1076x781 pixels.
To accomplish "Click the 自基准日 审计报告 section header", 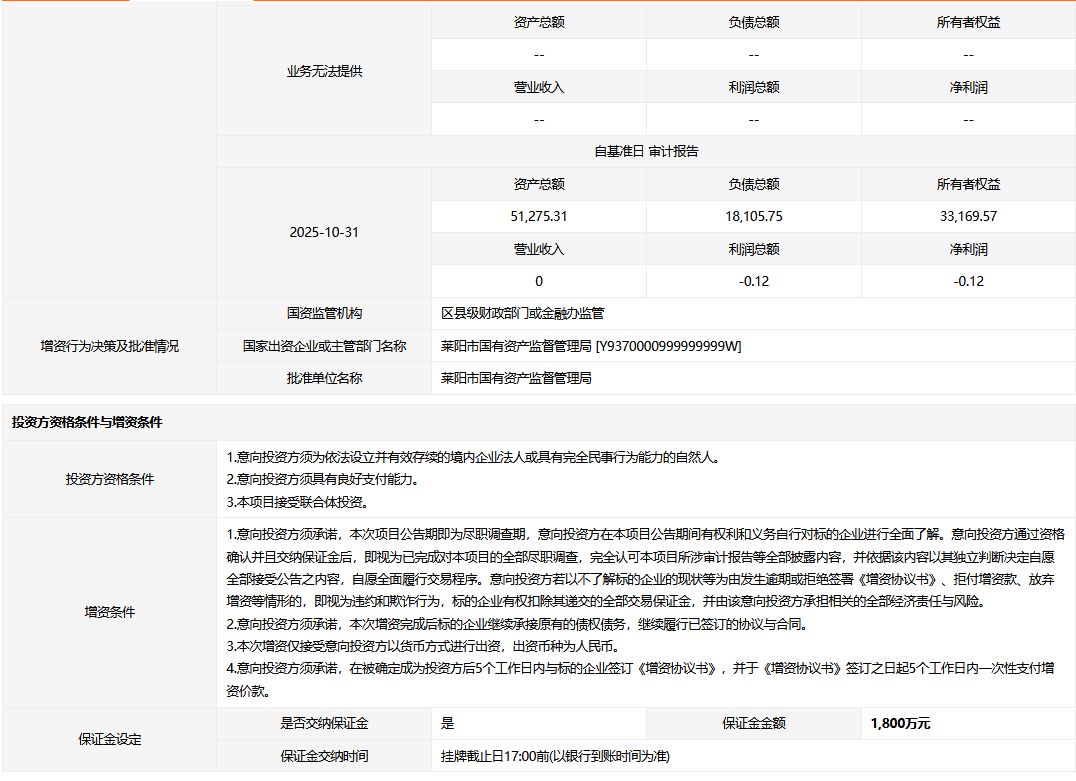I will (x=646, y=152).
